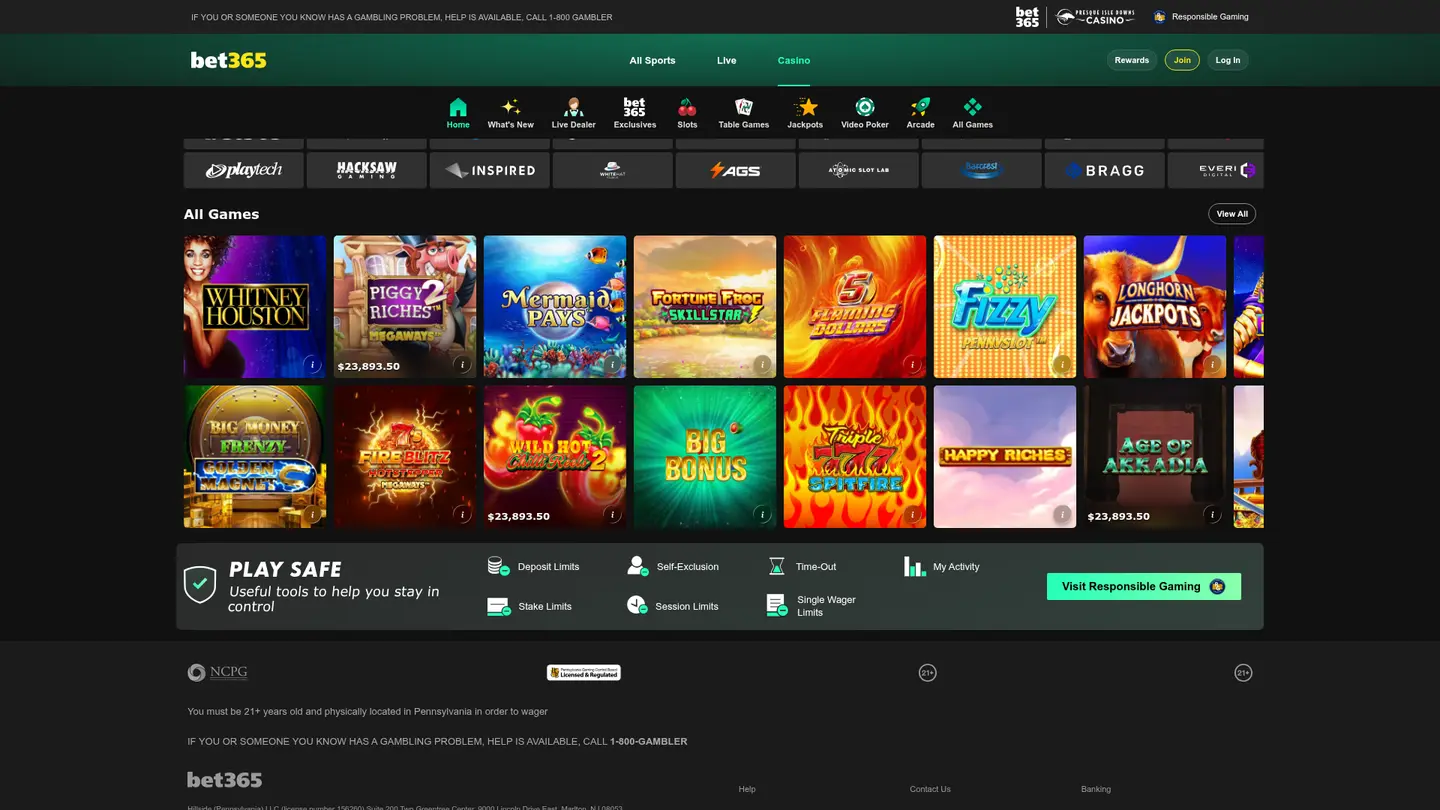Show info for Piggy Riches 2 Megaways

(462, 365)
